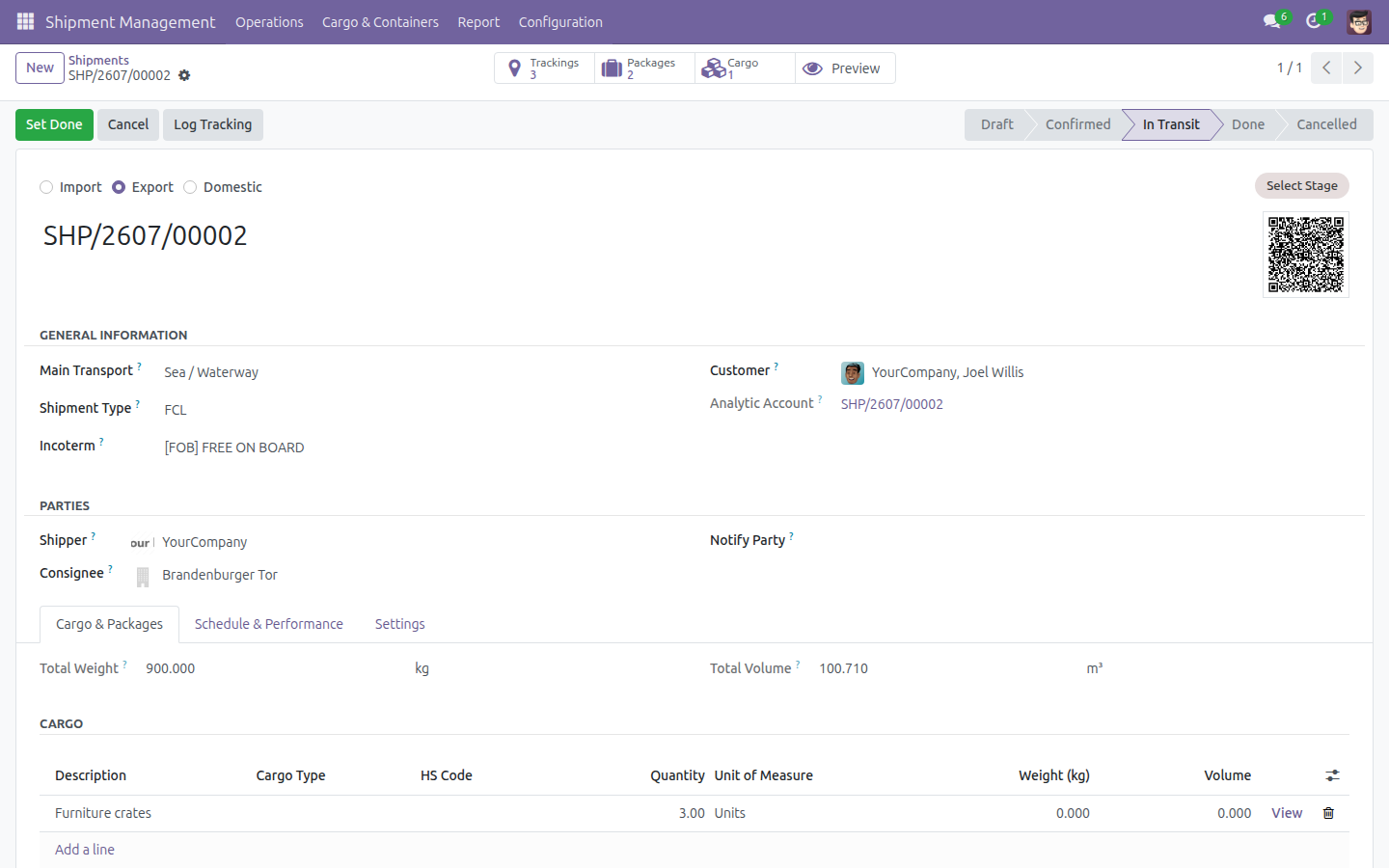The width and height of the screenshot is (1389, 868).
Task: Open the Cargo & Containers menu
Action: point(380,22)
